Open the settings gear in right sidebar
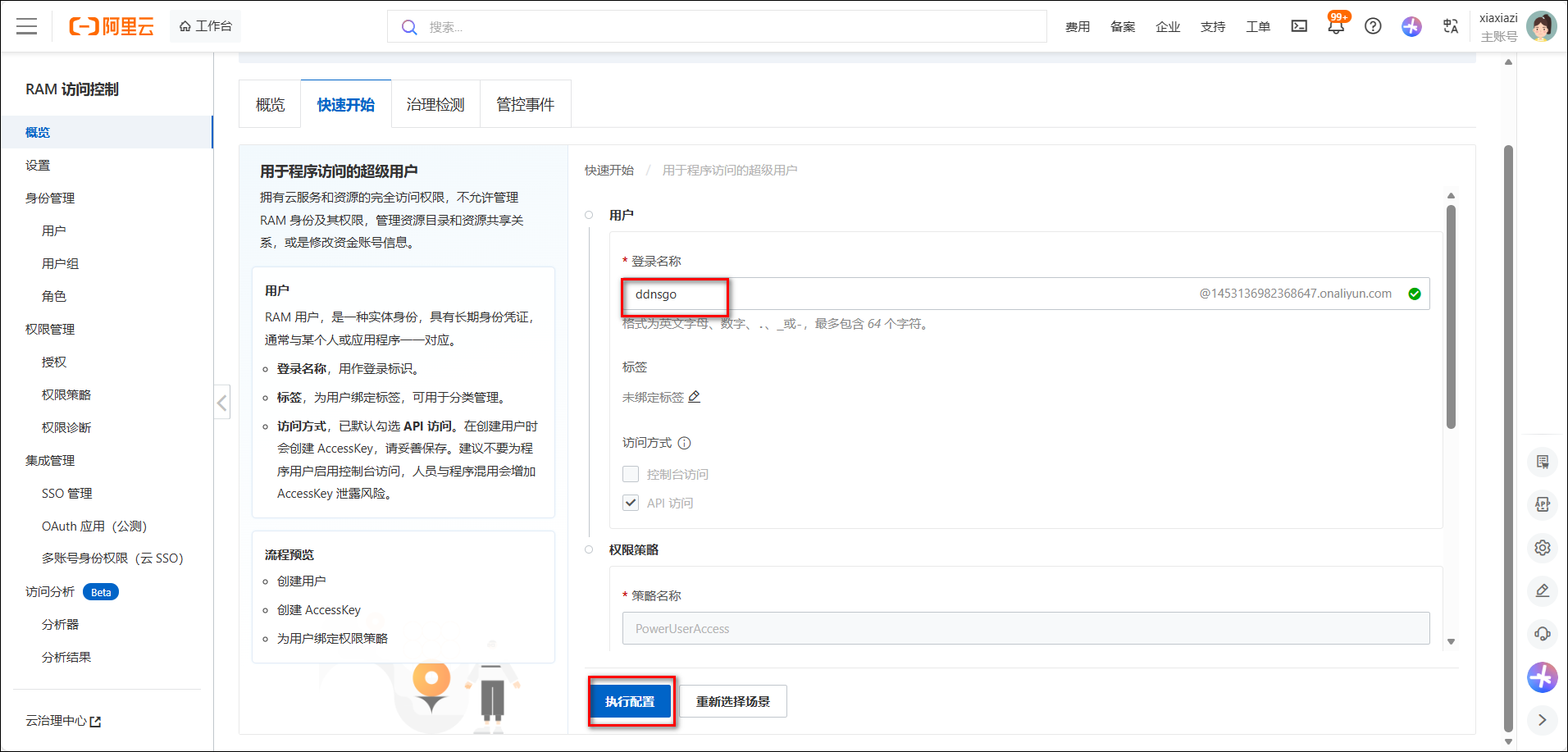The height and width of the screenshot is (752, 1568). click(x=1543, y=548)
